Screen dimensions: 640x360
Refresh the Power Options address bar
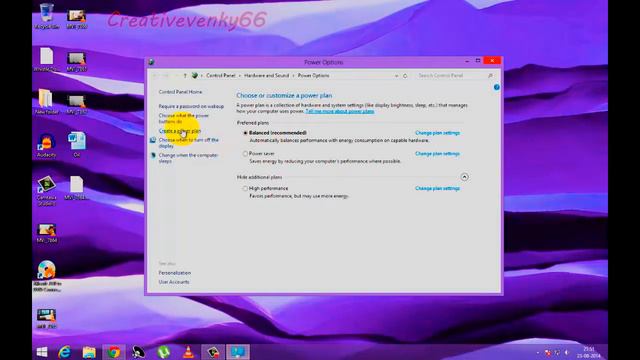click(x=405, y=76)
